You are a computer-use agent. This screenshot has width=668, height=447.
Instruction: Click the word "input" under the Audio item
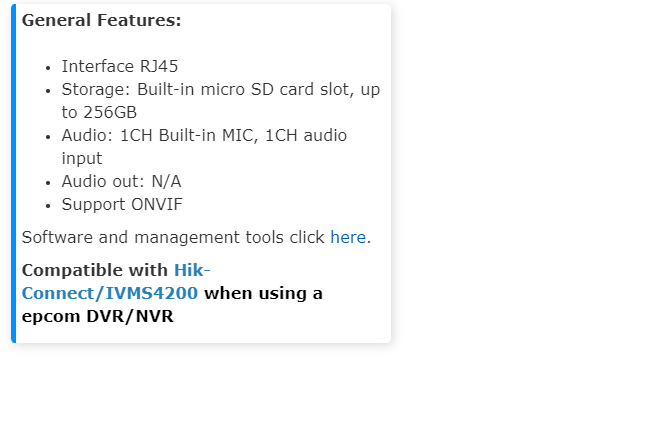tap(82, 158)
